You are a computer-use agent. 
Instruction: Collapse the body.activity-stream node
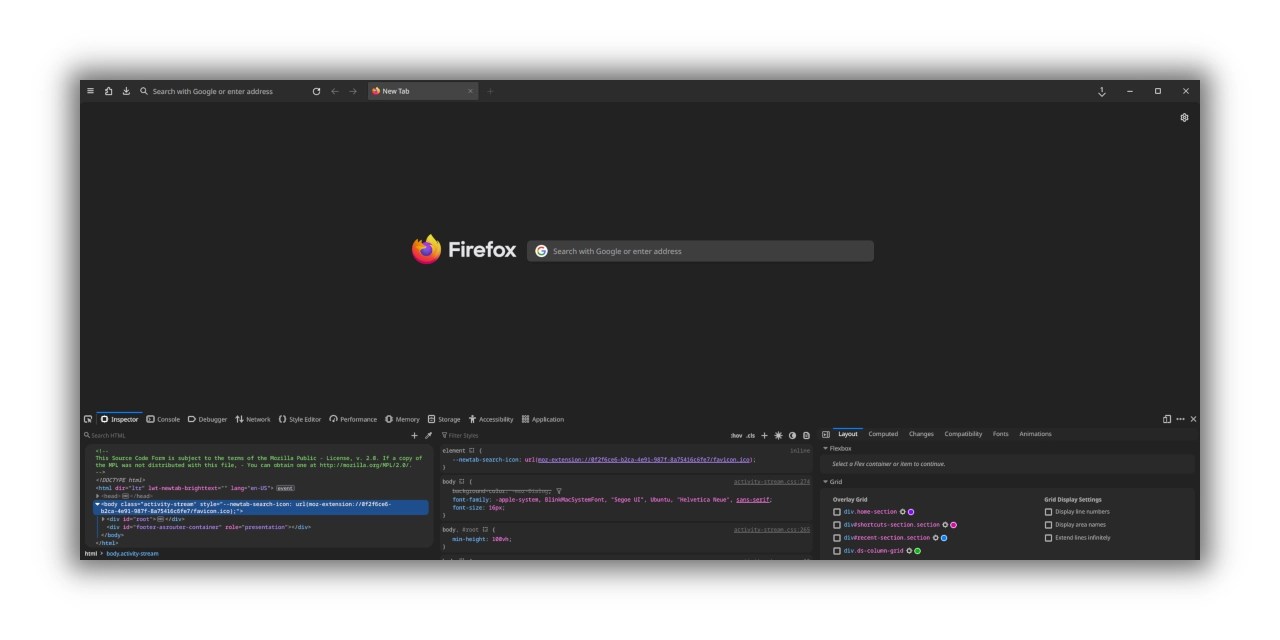point(97,504)
